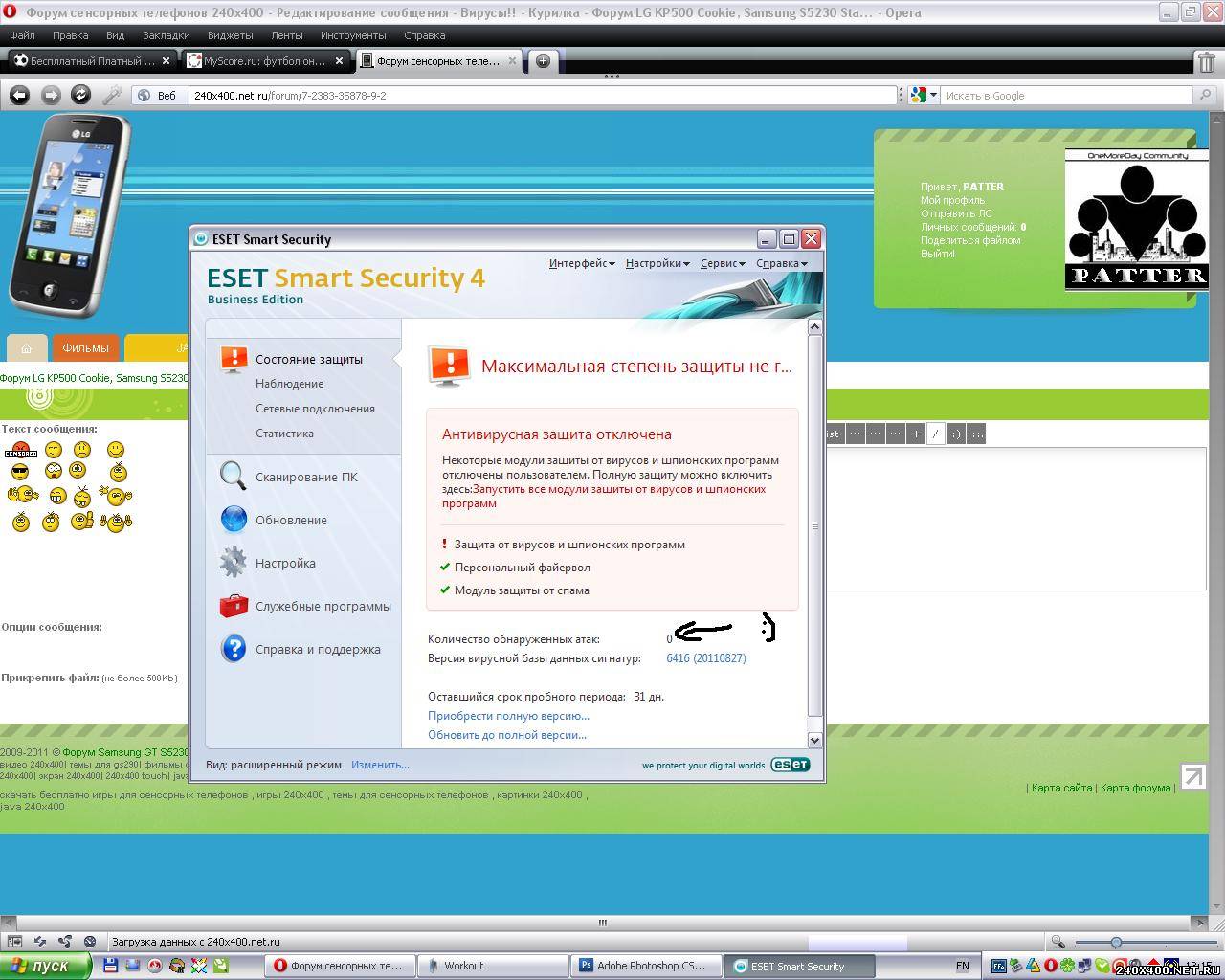This screenshot has height=980, width=1225.
Task: Insert the censored smiley emoticon
Action: pyautogui.click(x=20, y=450)
